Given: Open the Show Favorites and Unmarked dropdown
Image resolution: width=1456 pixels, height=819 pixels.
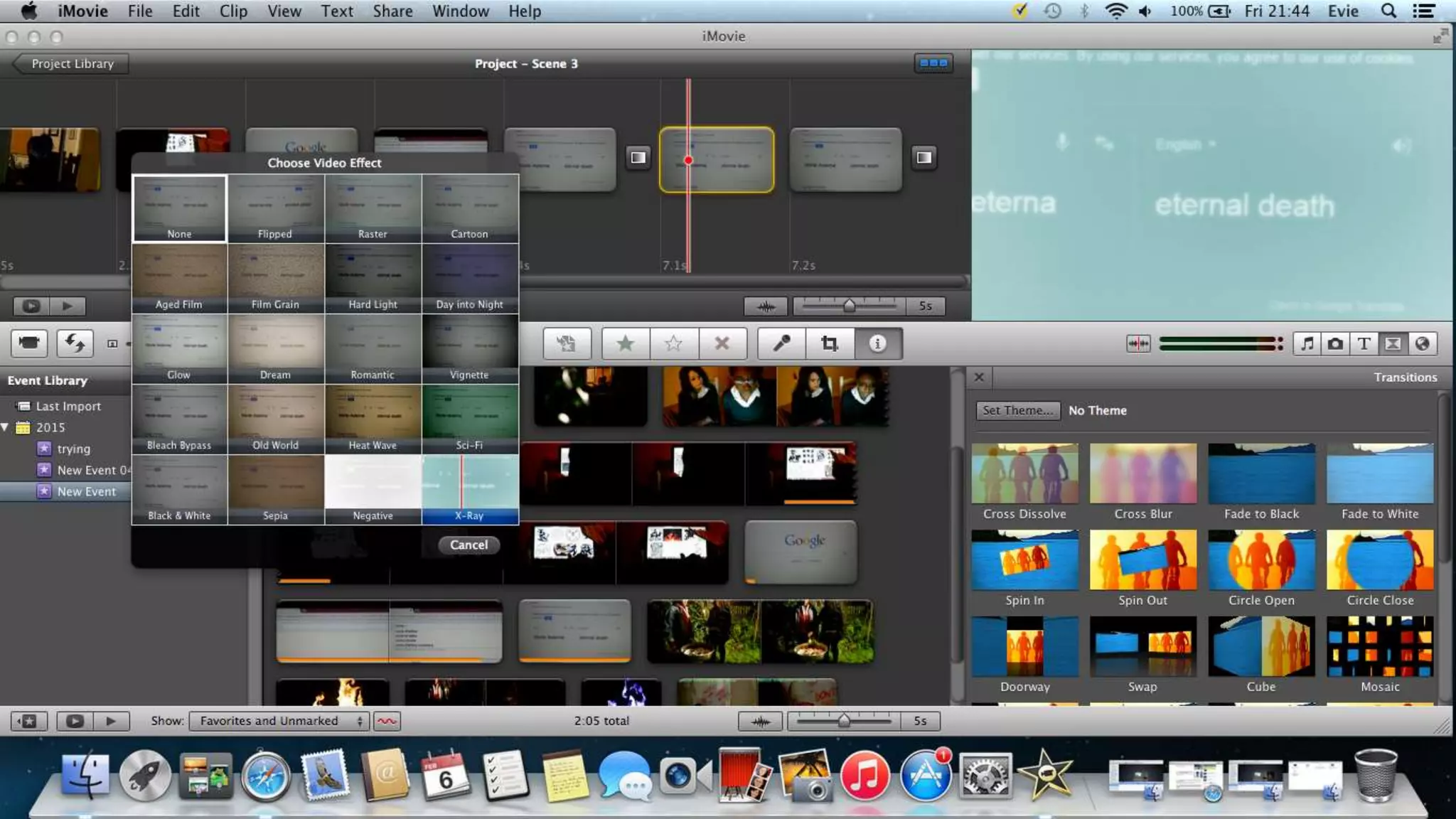Looking at the screenshot, I should click(x=279, y=721).
